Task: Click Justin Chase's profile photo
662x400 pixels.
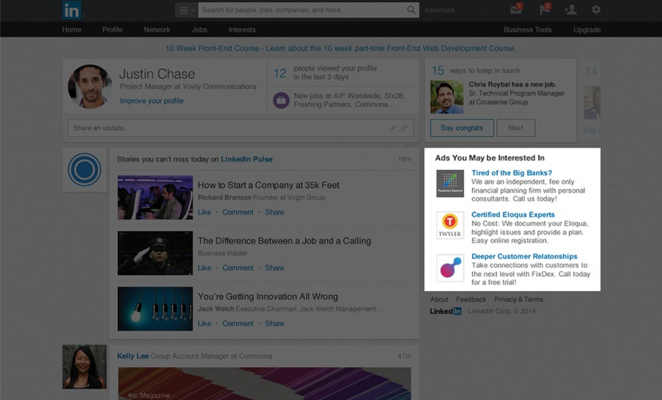Action: coord(90,86)
